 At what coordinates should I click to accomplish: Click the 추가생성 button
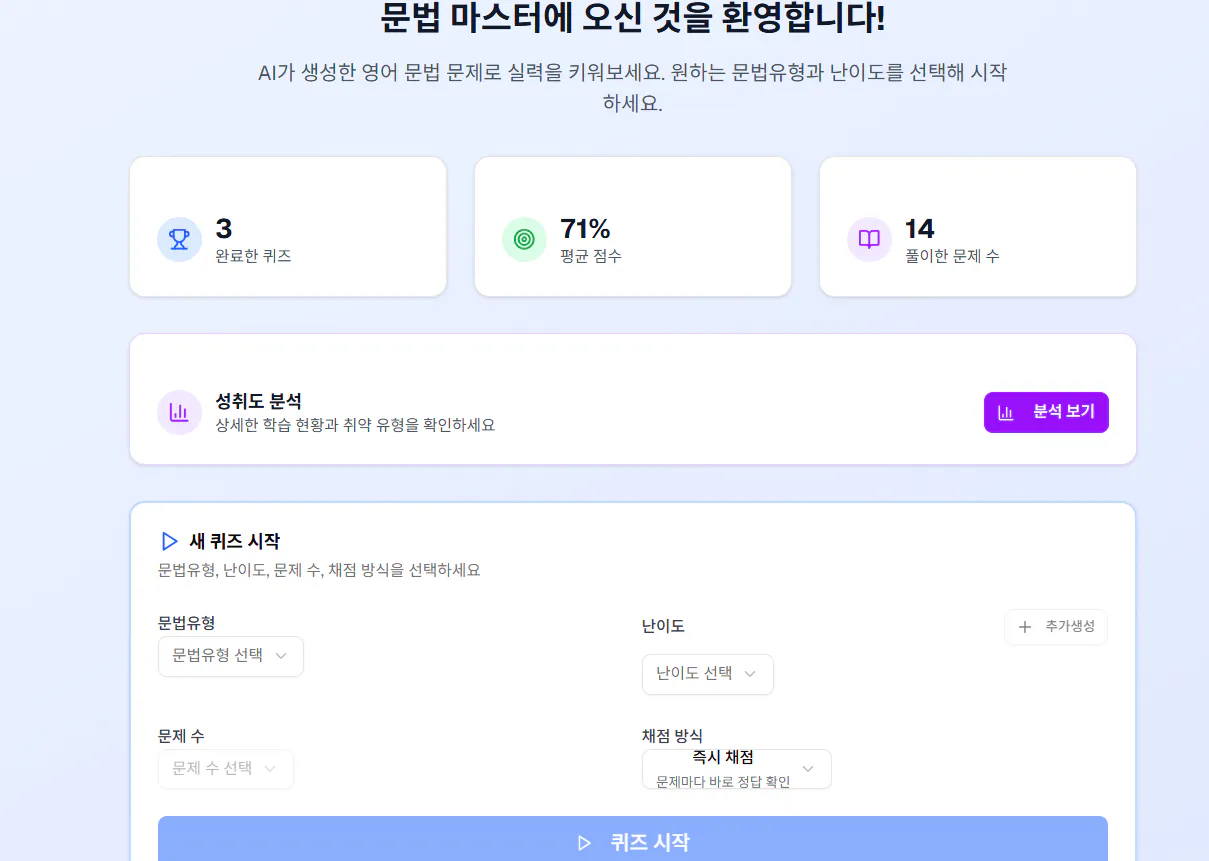1056,627
